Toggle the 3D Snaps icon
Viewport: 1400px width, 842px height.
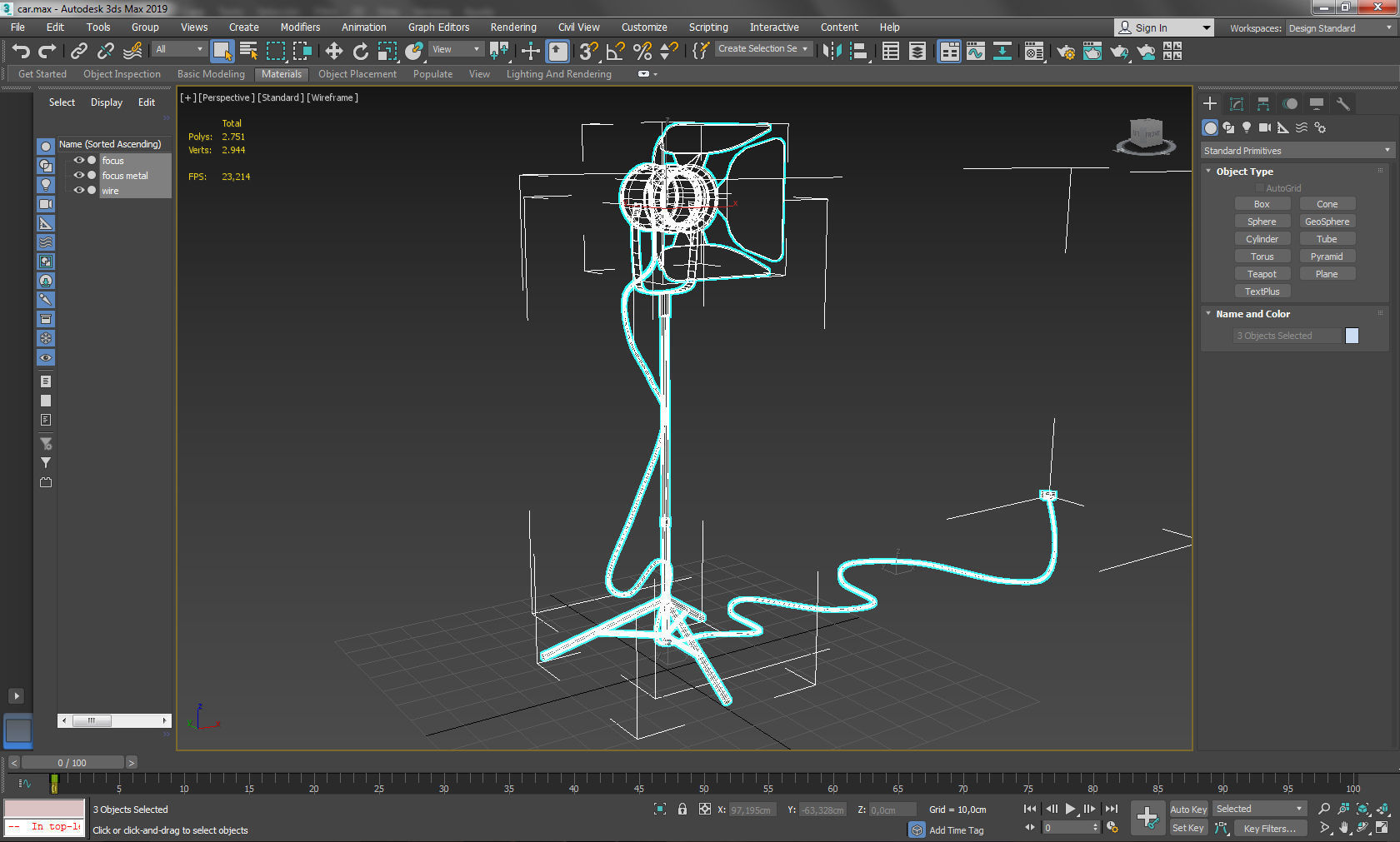[x=588, y=52]
